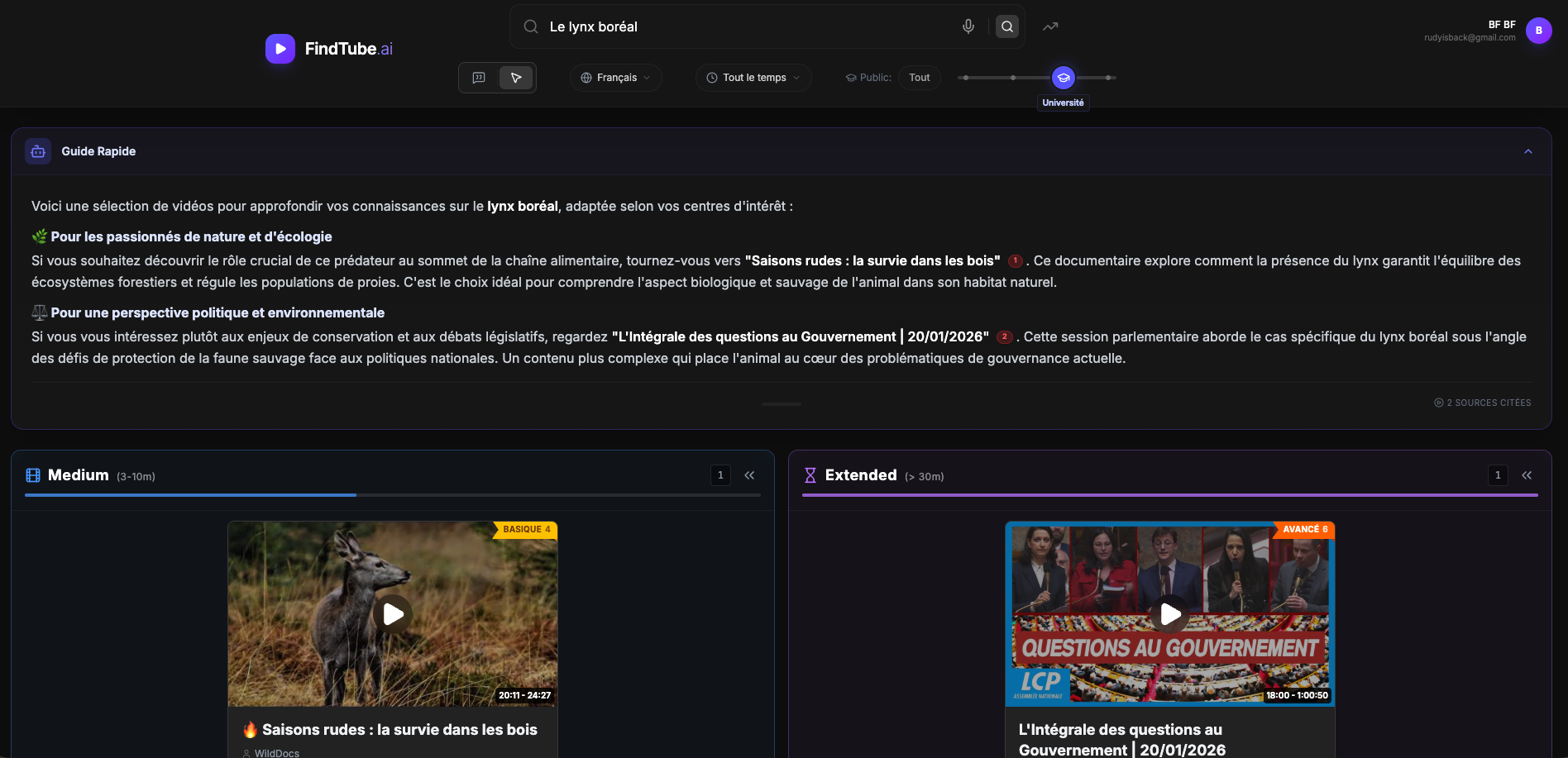The width and height of the screenshot is (1568, 758).
Task: Open the trending arrow icon
Action: pos(1049,26)
